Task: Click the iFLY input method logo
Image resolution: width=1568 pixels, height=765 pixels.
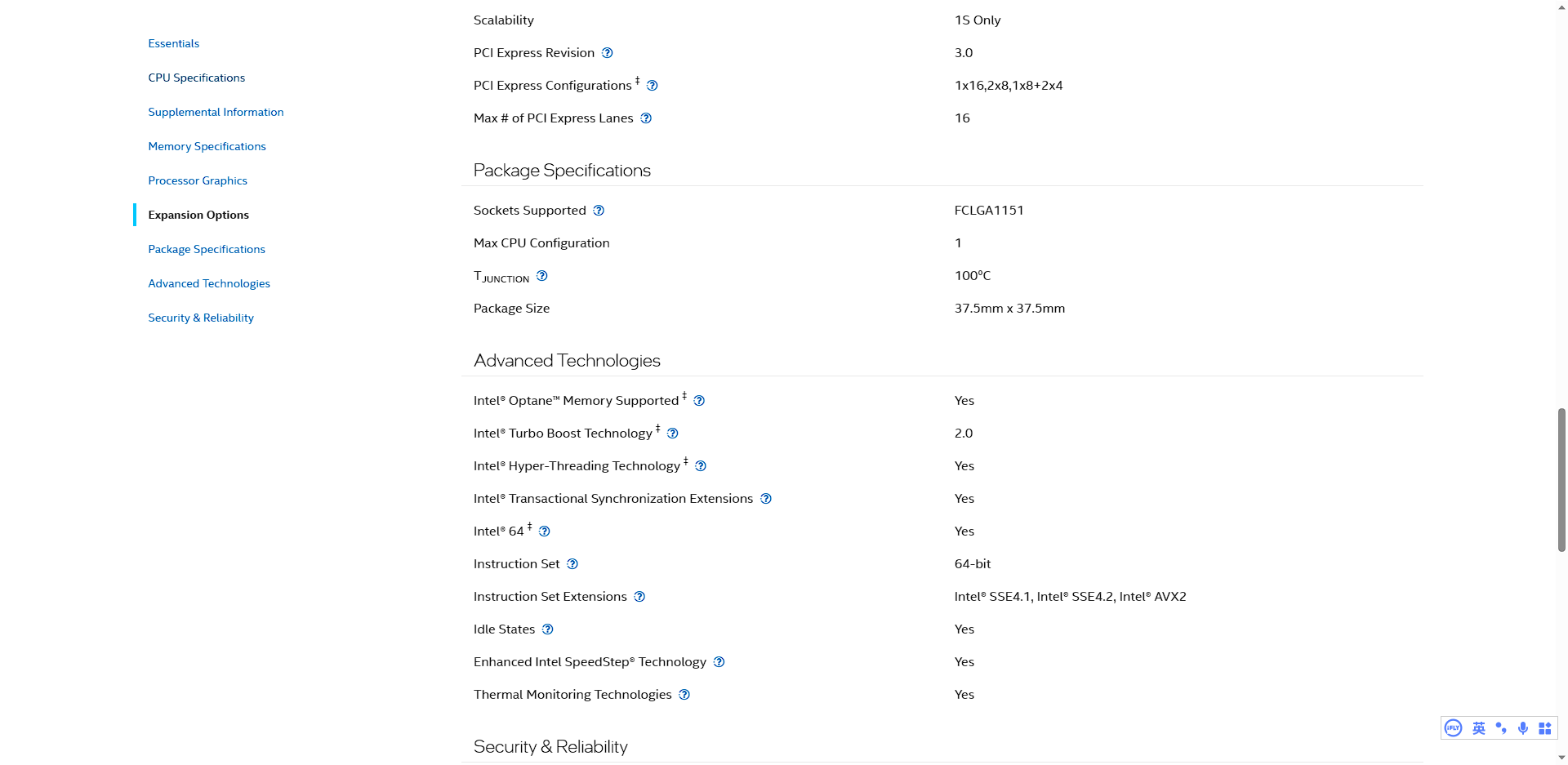Action: tap(1454, 728)
